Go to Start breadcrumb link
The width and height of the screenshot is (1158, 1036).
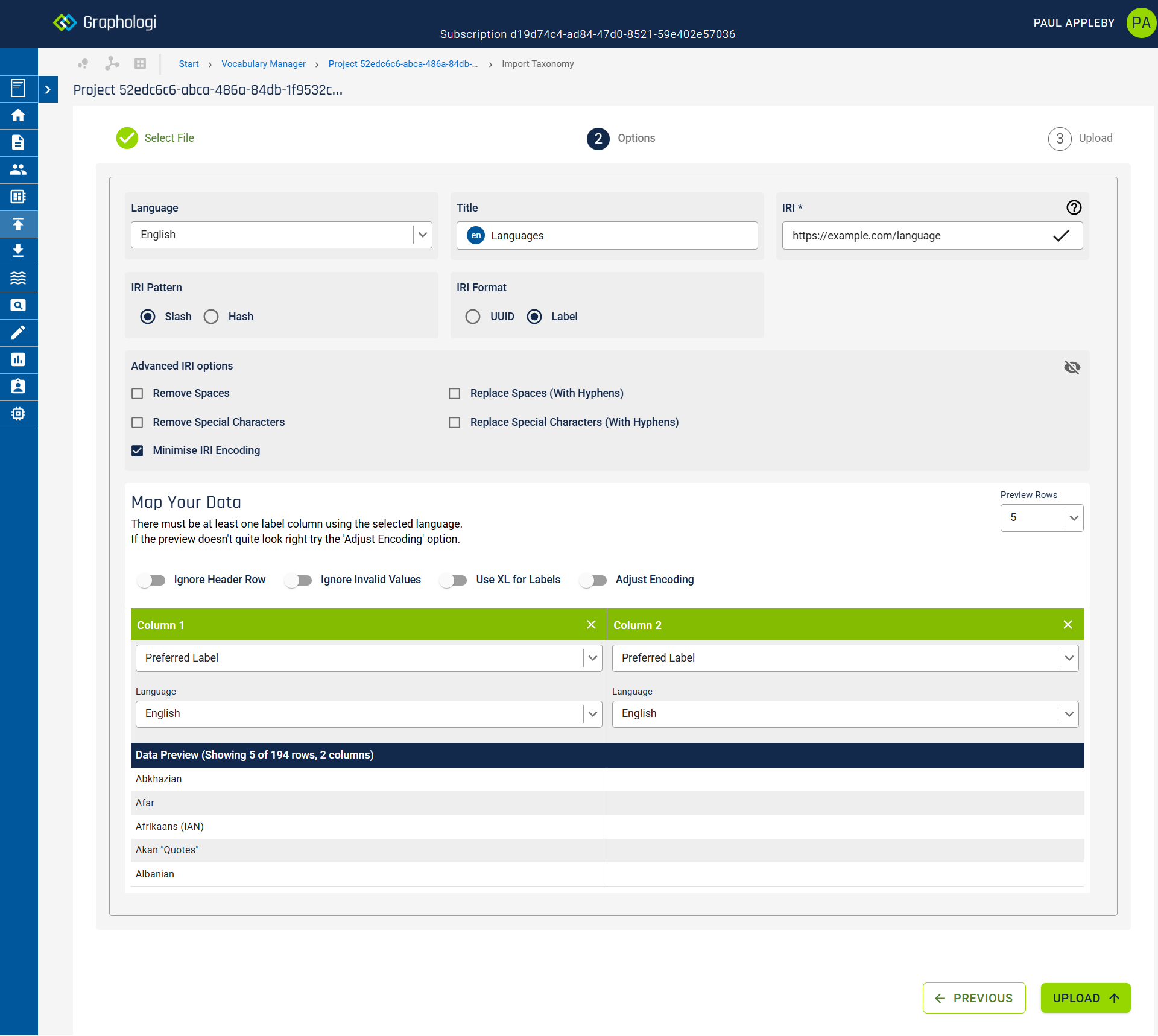click(x=189, y=64)
